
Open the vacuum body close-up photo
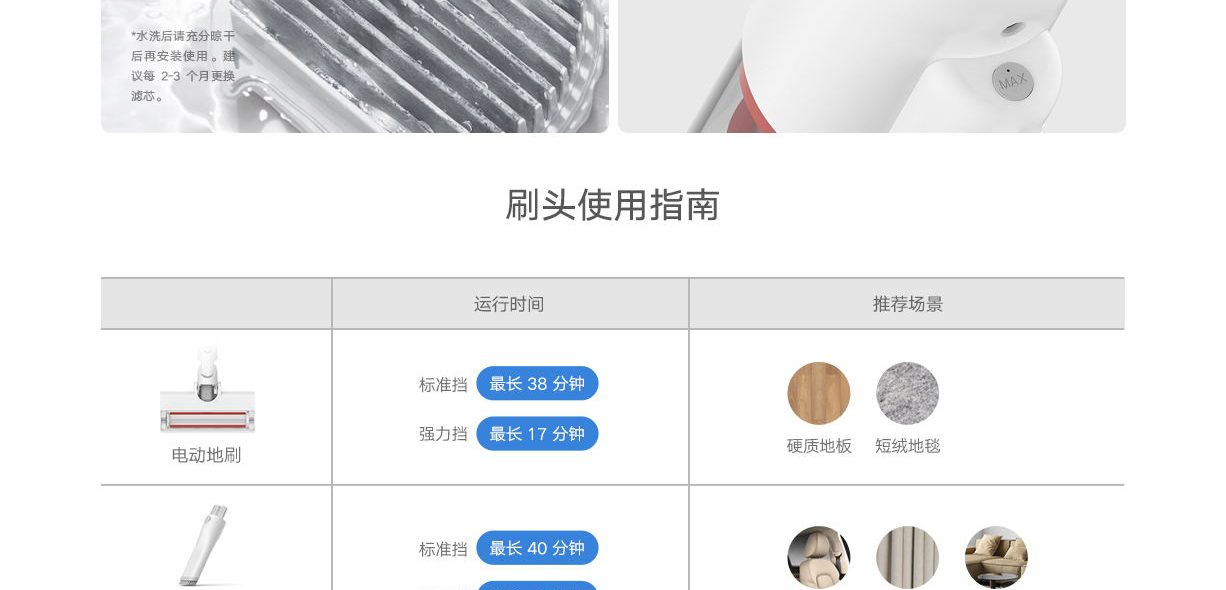[872, 66]
